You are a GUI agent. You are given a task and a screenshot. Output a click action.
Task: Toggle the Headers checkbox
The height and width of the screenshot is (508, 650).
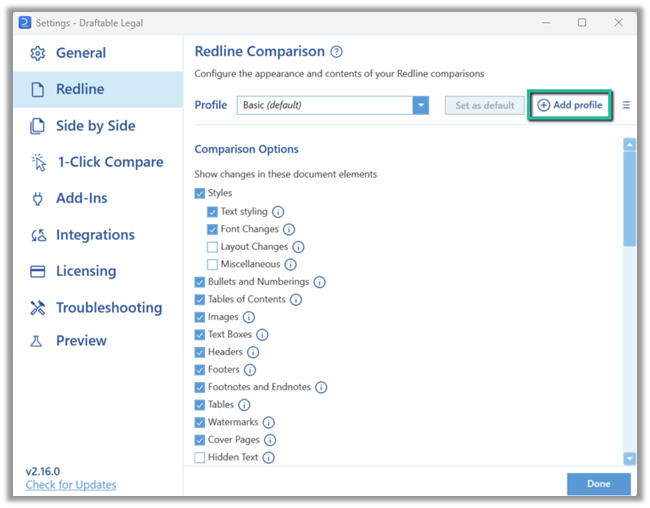click(x=200, y=352)
